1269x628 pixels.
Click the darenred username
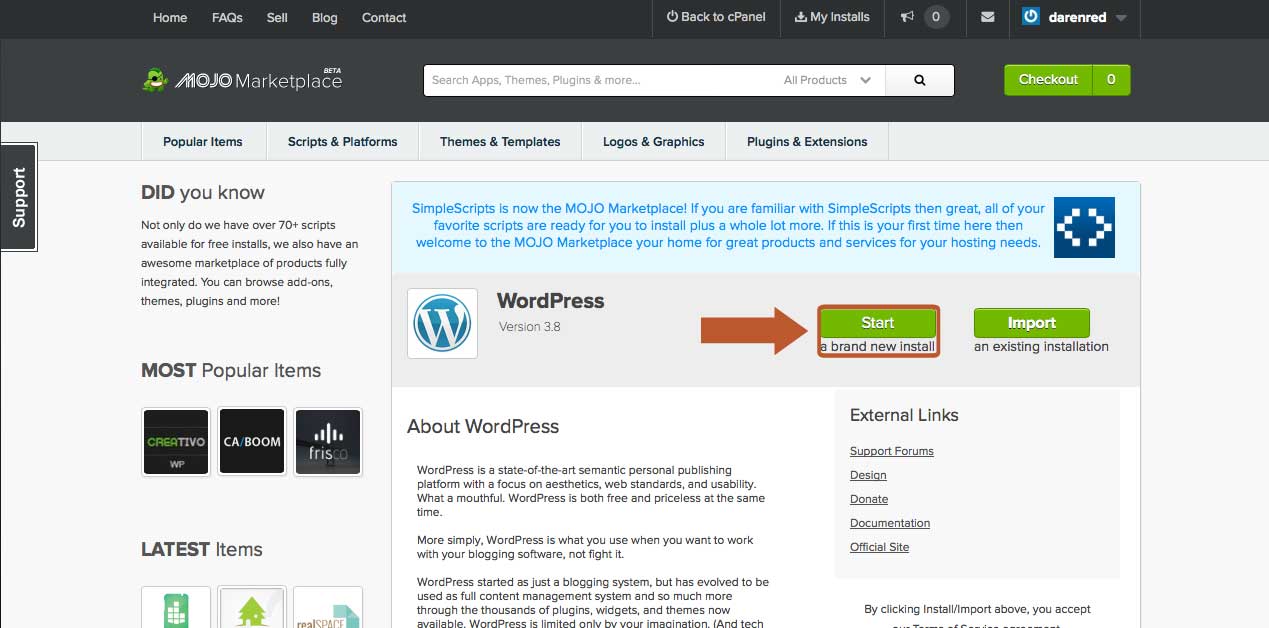[x=1078, y=18]
